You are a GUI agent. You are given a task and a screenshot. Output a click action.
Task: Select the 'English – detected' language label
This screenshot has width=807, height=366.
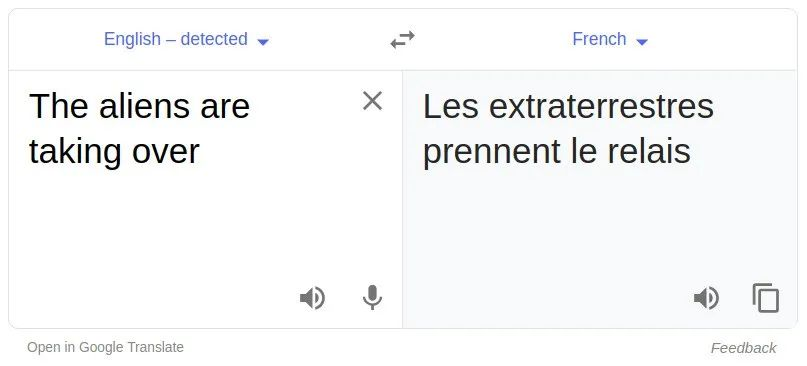176,39
